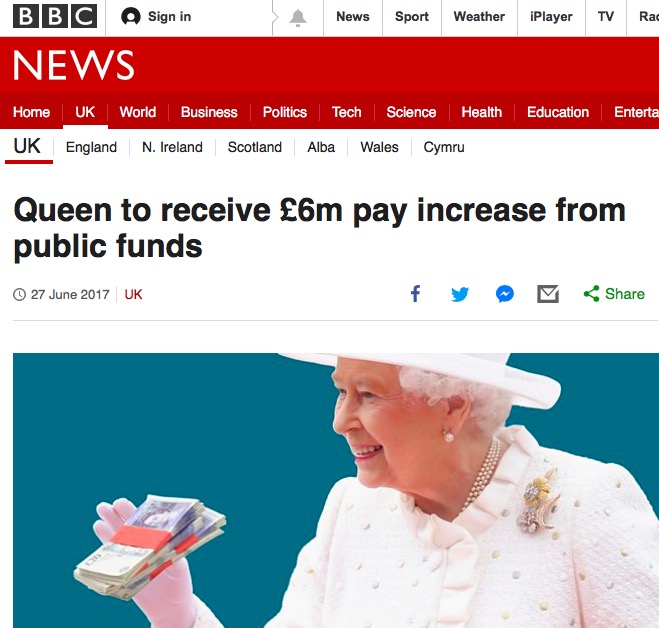The image size is (659, 628).
Task: Select the Business news tab
Action: tap(209, 112)
